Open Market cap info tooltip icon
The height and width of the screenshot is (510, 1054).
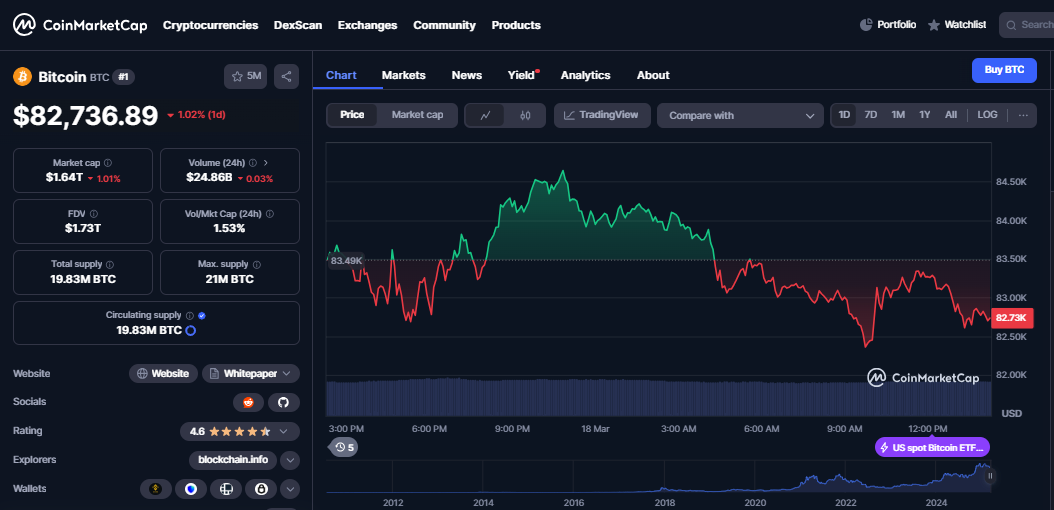tap(108, 163)
